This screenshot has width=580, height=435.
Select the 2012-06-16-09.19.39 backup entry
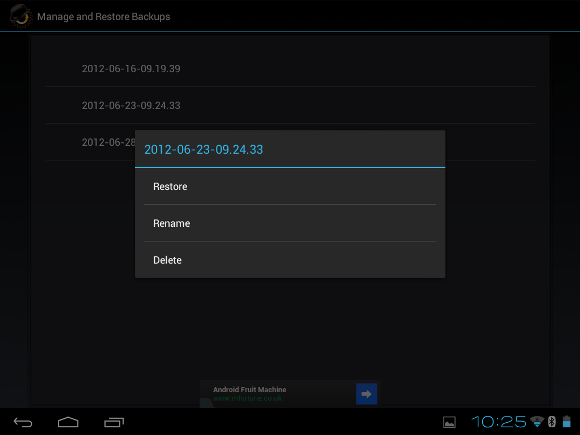click(x=290, y=68)
